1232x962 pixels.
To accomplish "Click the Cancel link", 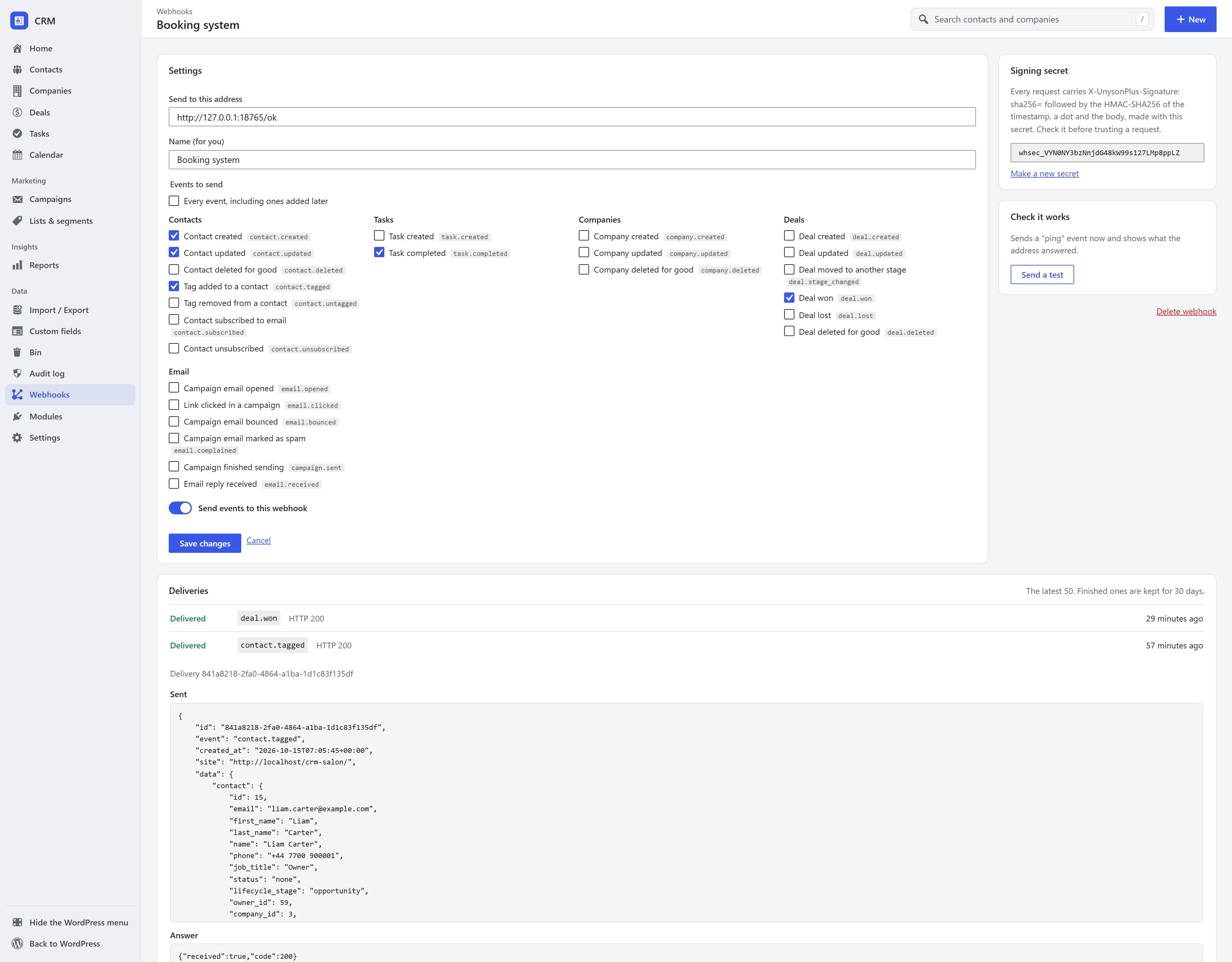I will click(x=258, y=540).
